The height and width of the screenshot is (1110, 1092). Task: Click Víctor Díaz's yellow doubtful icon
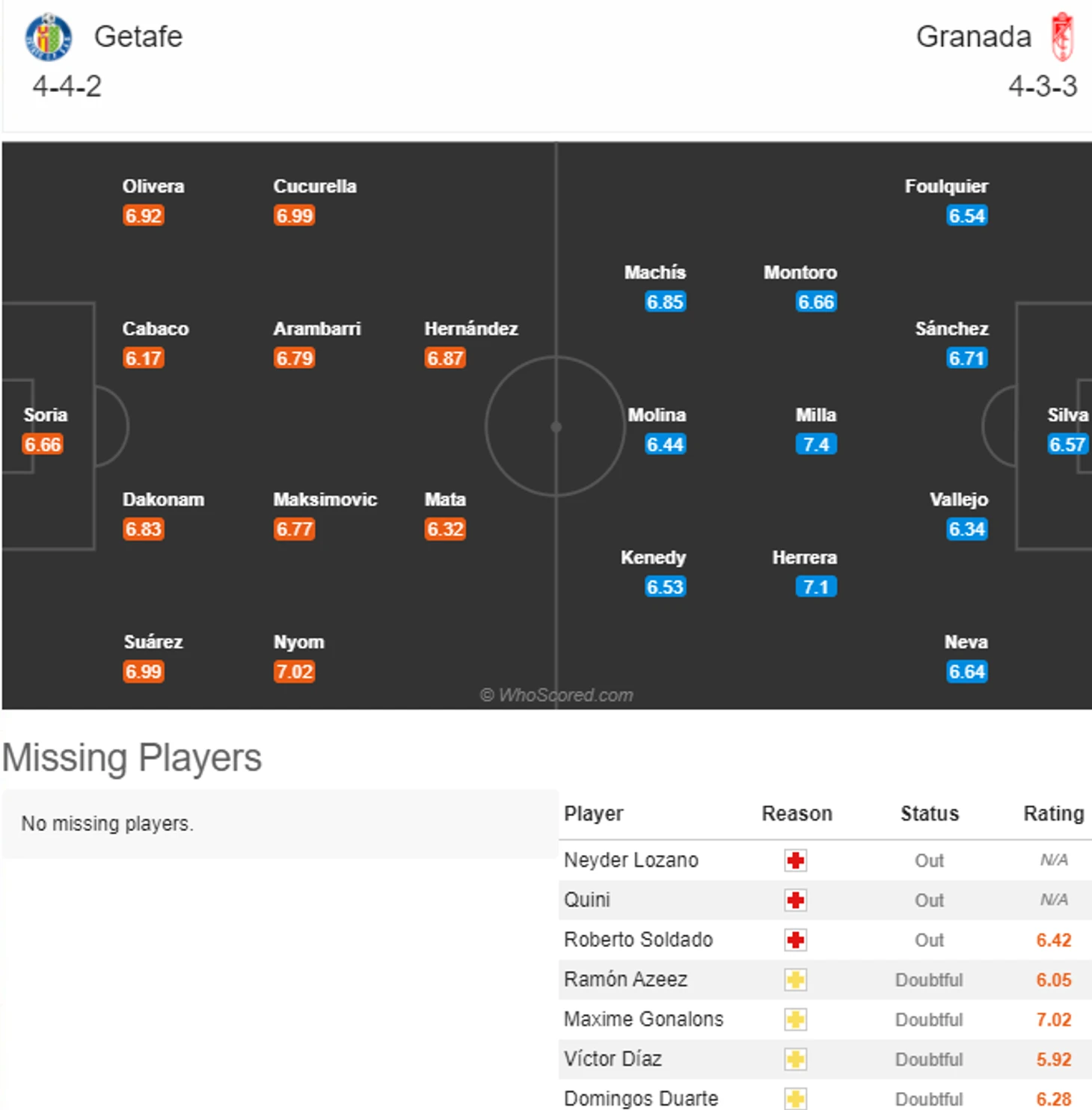[795, 1058]
